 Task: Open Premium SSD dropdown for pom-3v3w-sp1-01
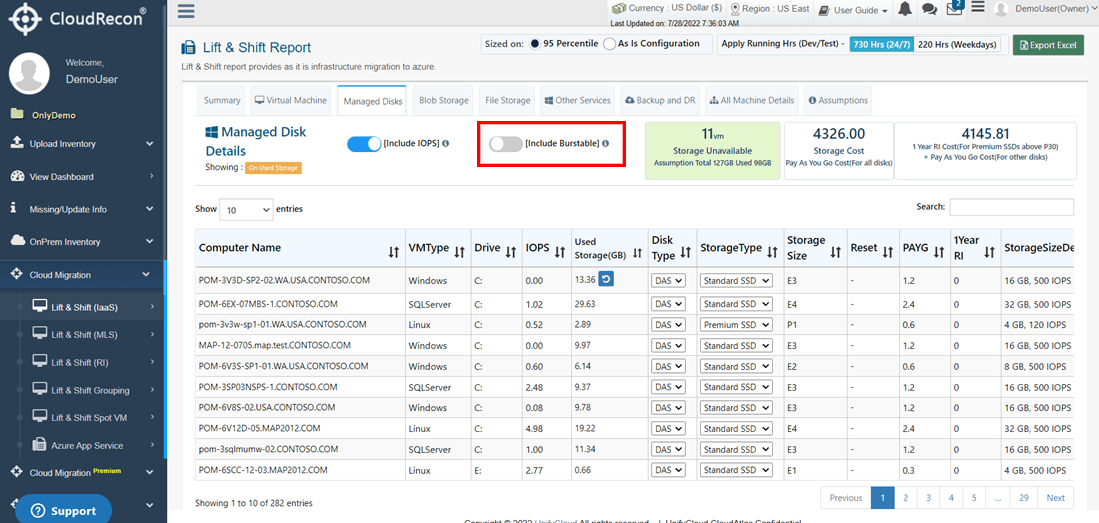736,325
